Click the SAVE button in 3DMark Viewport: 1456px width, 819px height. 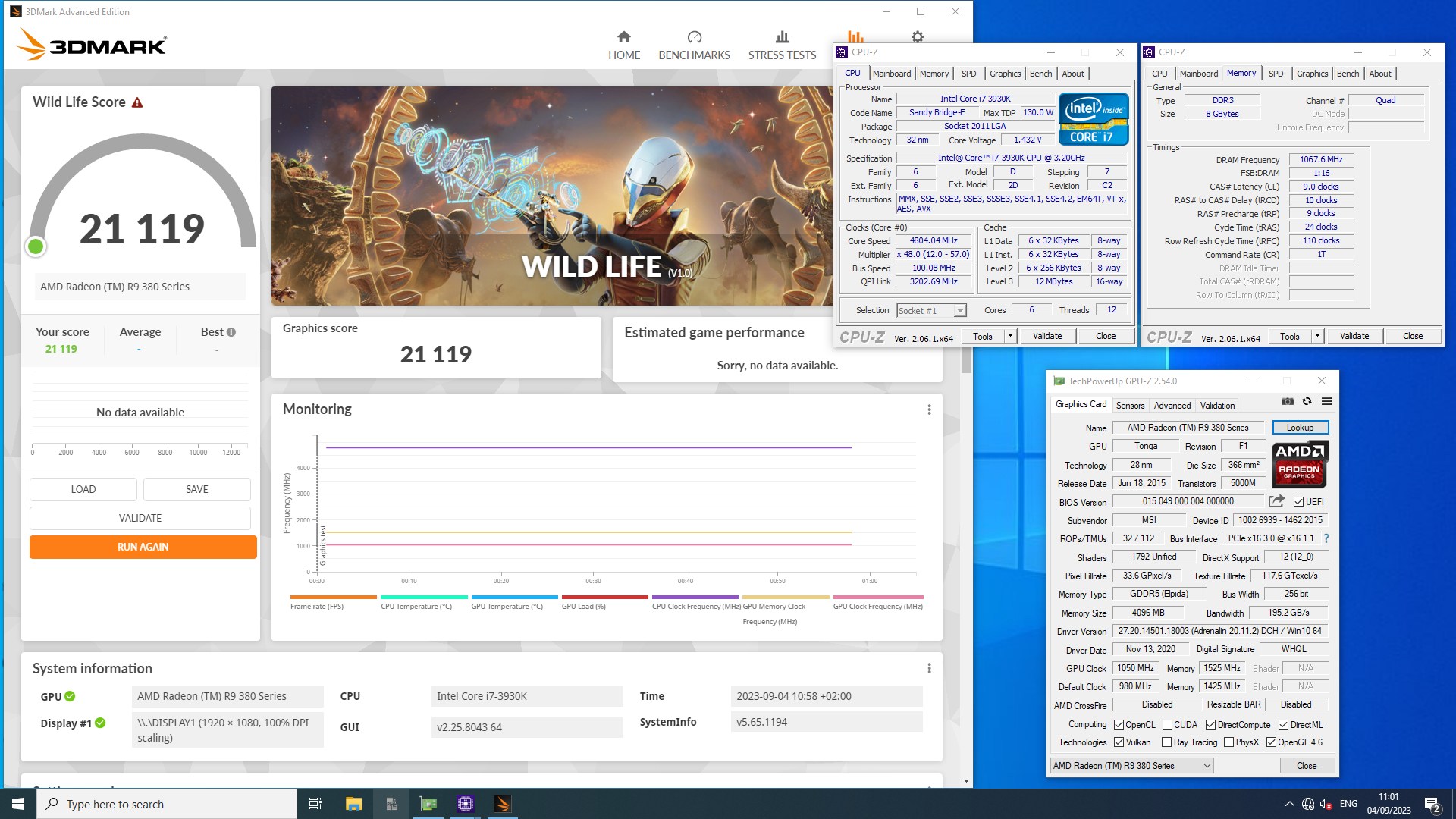197,489
